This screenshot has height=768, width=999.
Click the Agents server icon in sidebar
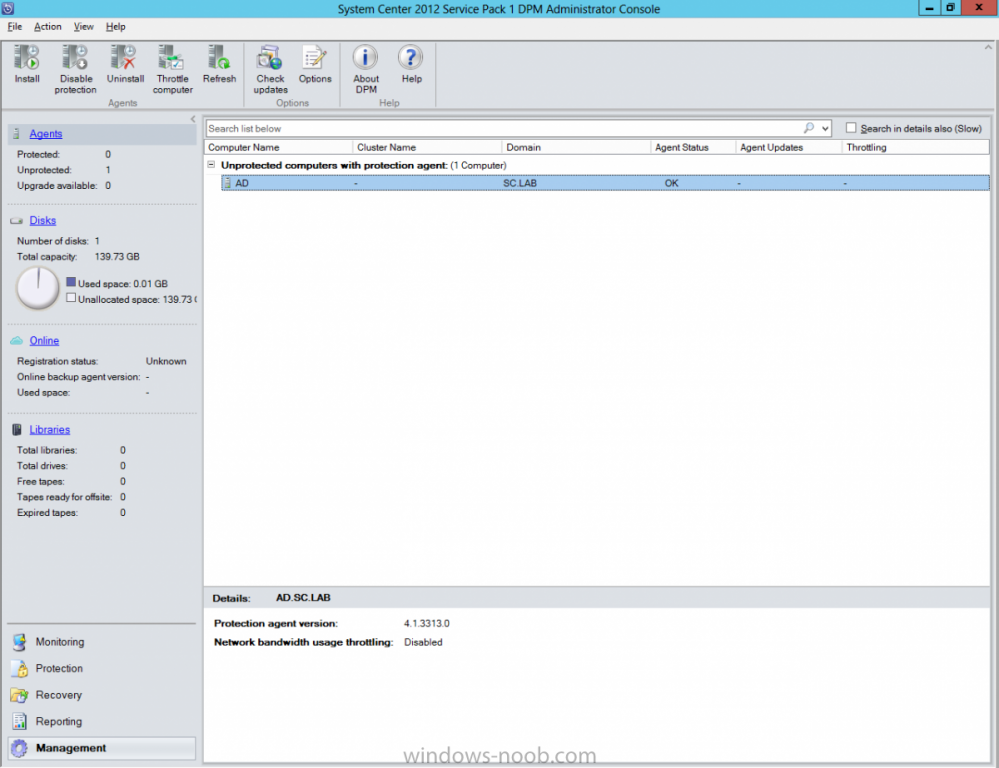point(17,134)
